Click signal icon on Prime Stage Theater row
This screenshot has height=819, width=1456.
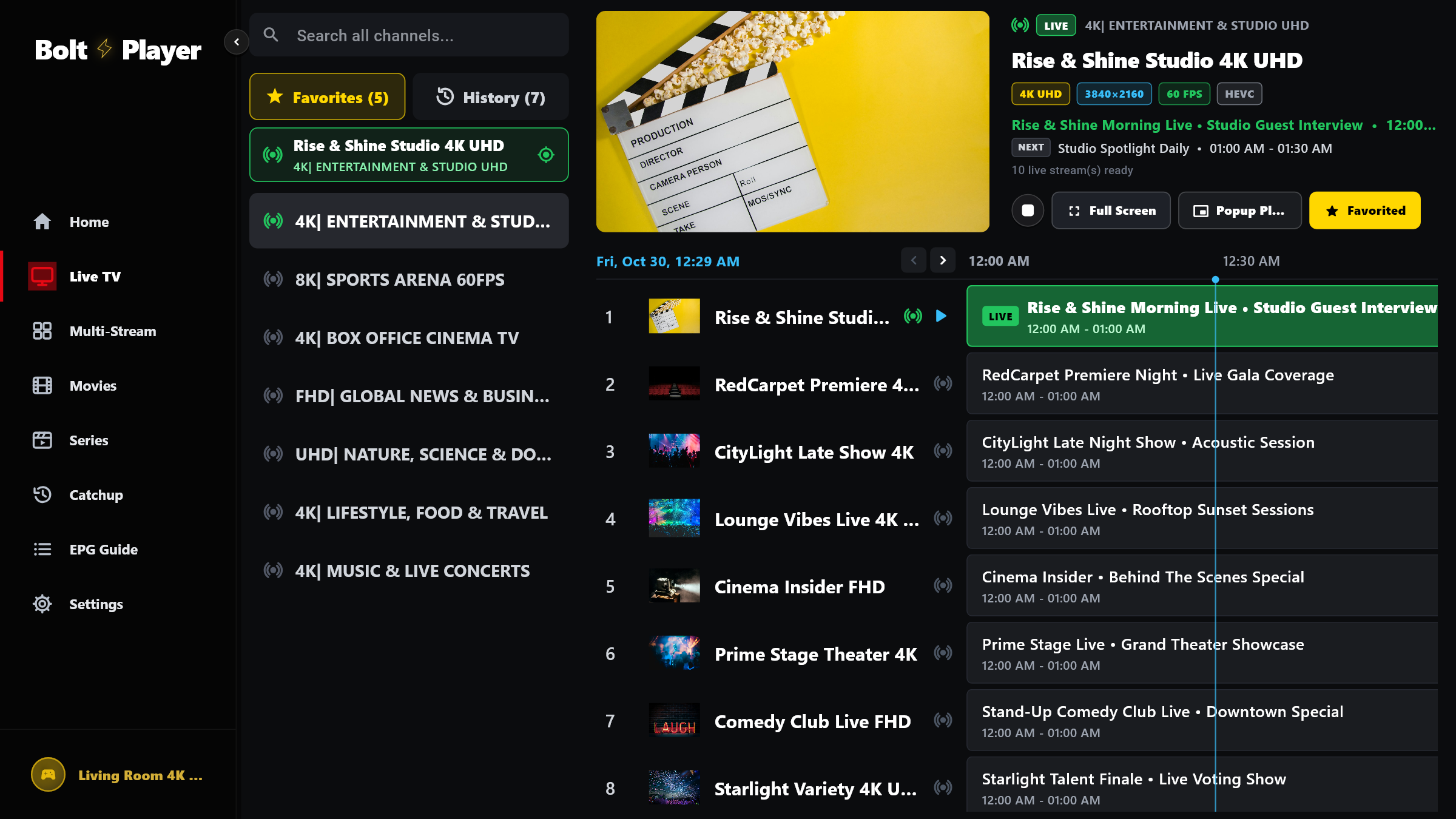tap(943, 653)
